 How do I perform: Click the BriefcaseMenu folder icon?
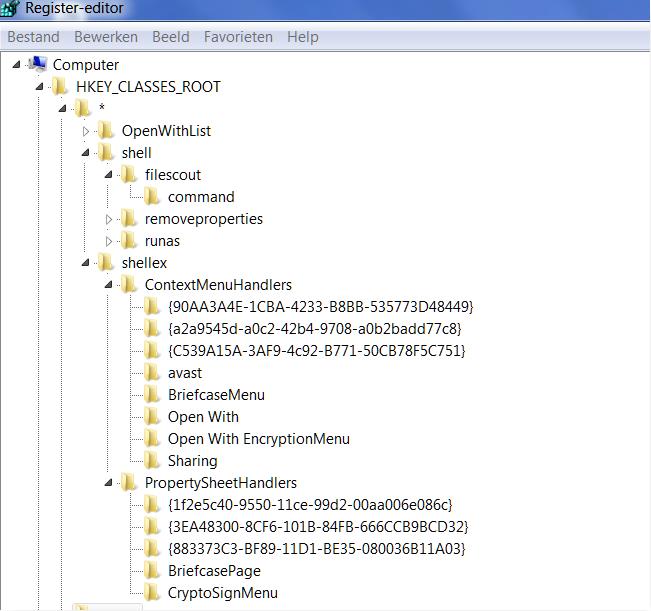152,395
